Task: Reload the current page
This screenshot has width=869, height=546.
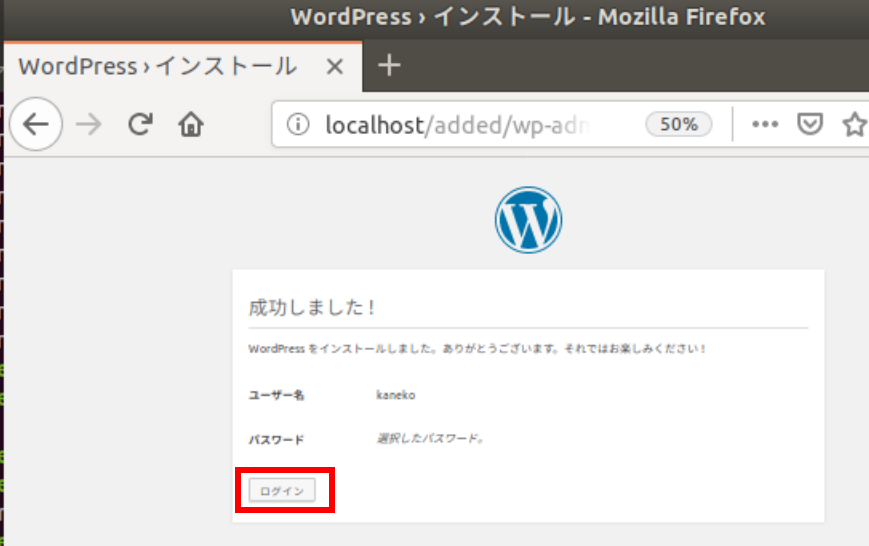Action: coord(140,124)
